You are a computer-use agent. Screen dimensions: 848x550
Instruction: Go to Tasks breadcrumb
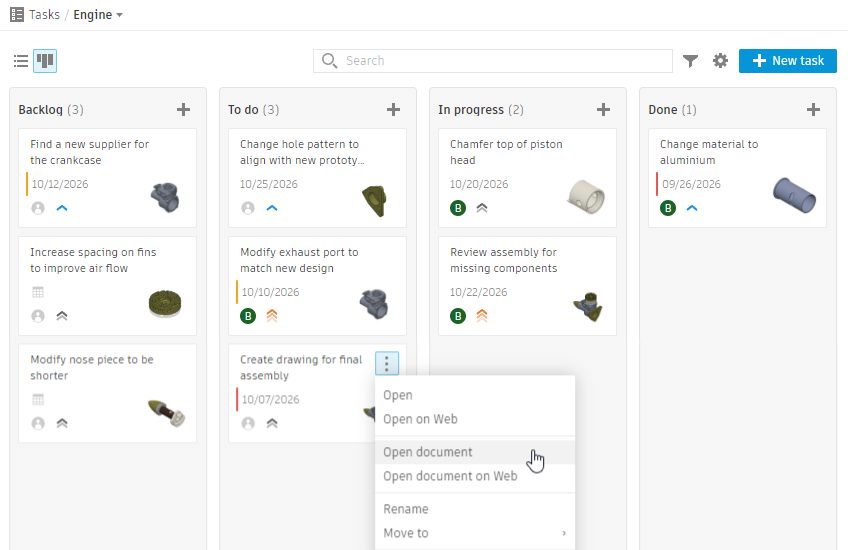(x=44, y=15)
